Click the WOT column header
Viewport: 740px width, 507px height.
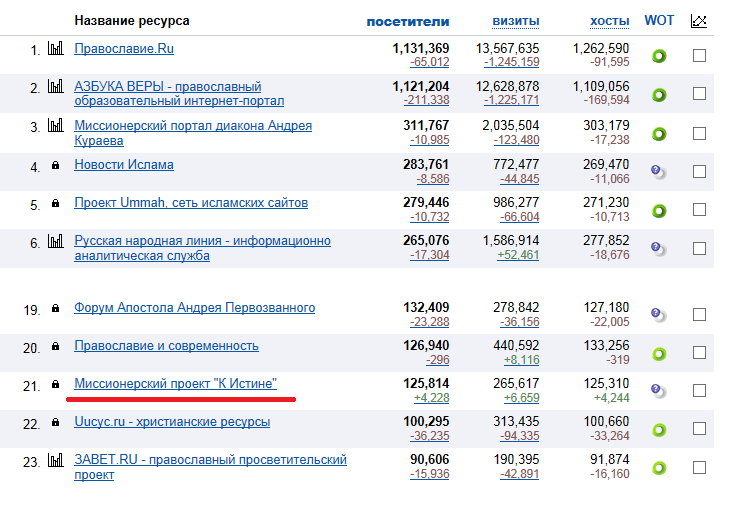click(x=659, y=21)
